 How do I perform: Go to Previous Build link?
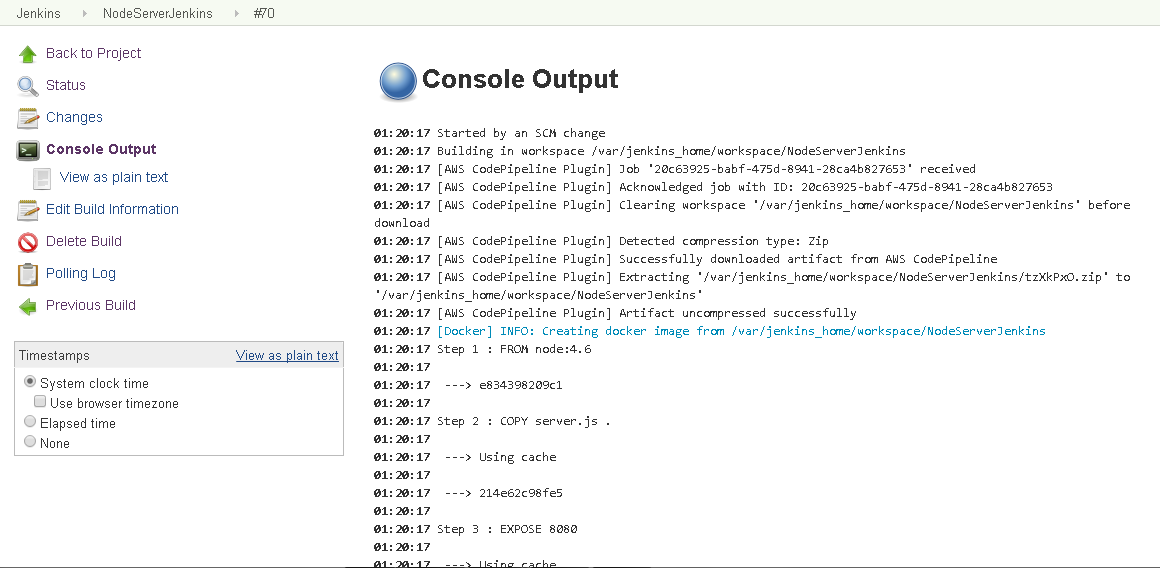pos(91,305)
